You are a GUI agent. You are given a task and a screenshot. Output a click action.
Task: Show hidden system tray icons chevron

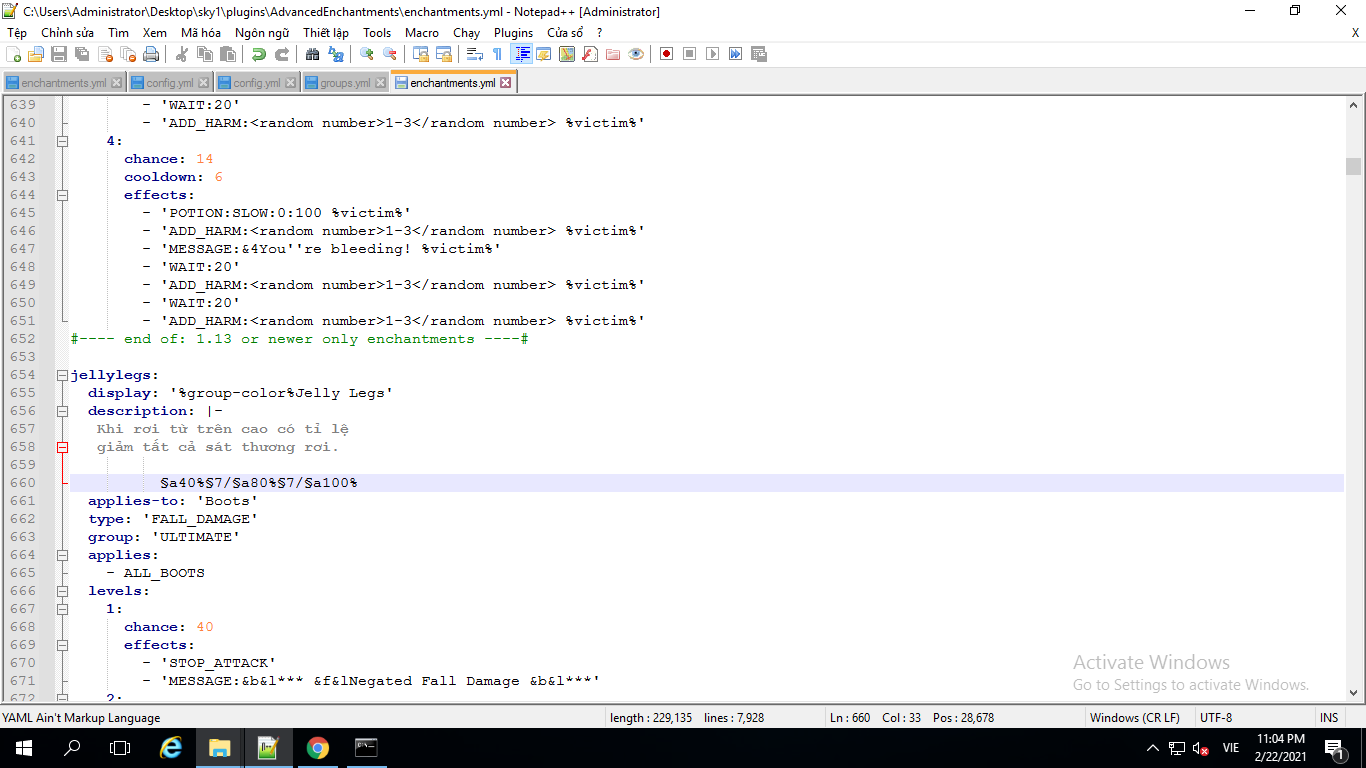pos(1153,748)
